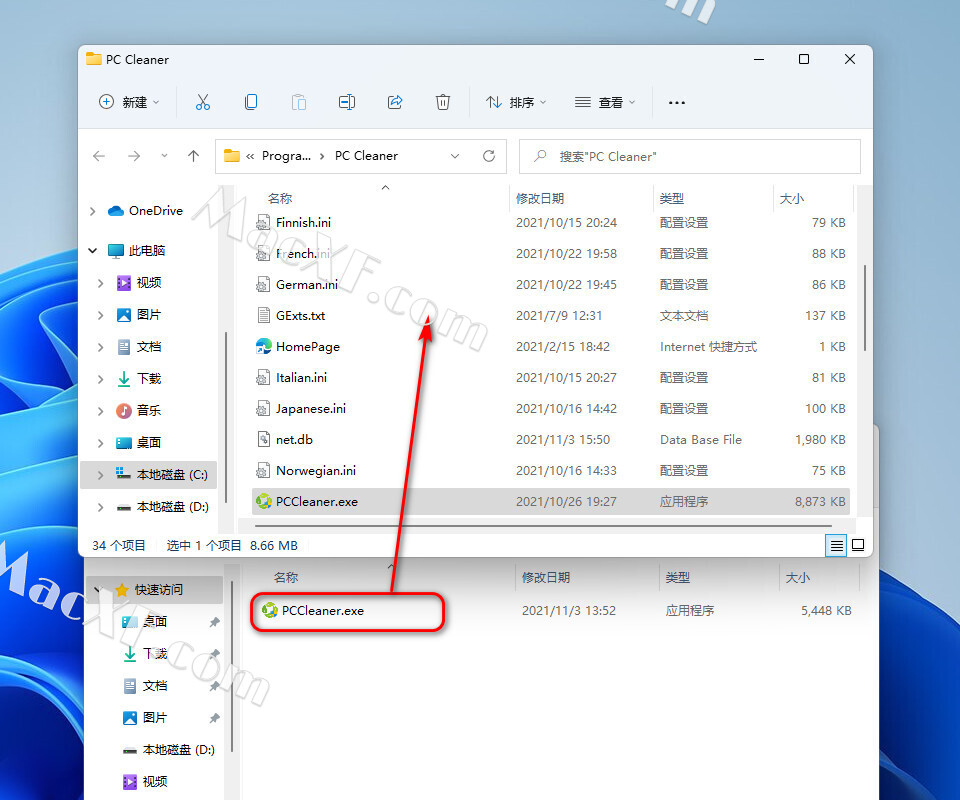Screen dimensions: 960x800
Task: Open the address bar history dropdown chevron
Action: tap(455, 156)
